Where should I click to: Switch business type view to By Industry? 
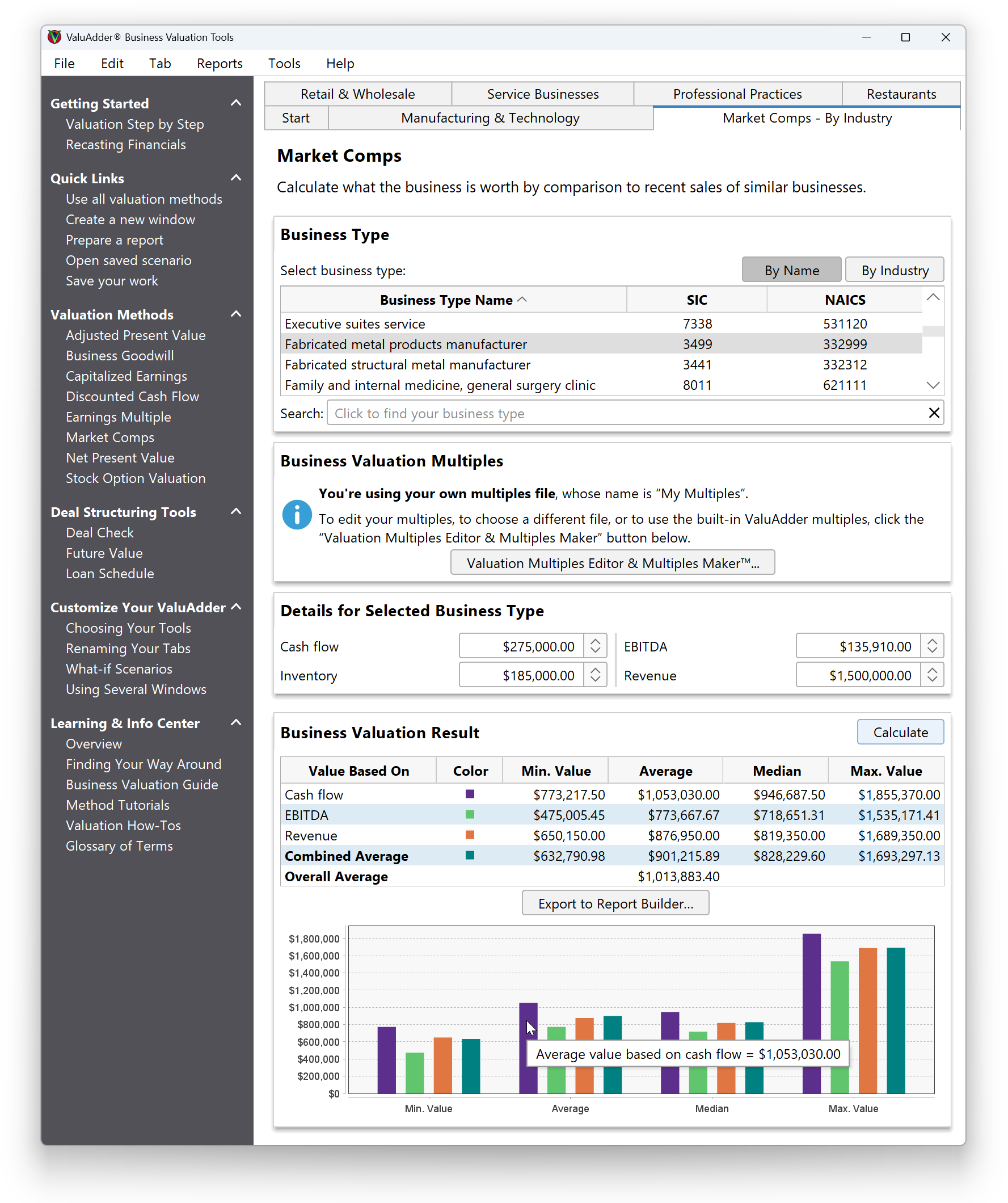pos(895,269)
